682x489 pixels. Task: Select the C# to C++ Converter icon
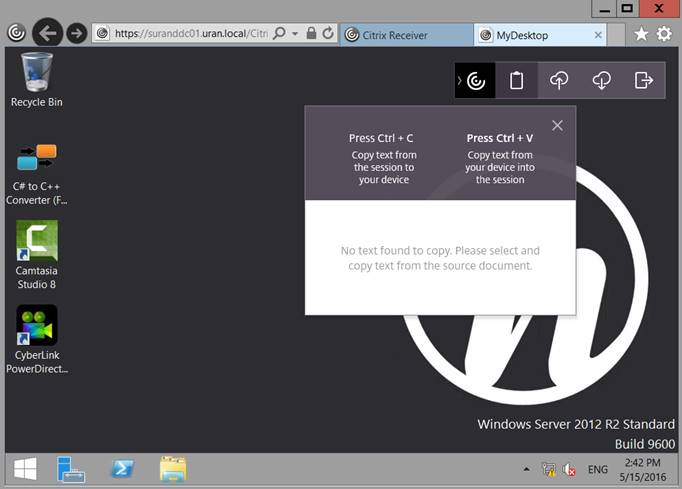(x=37, y=174)
